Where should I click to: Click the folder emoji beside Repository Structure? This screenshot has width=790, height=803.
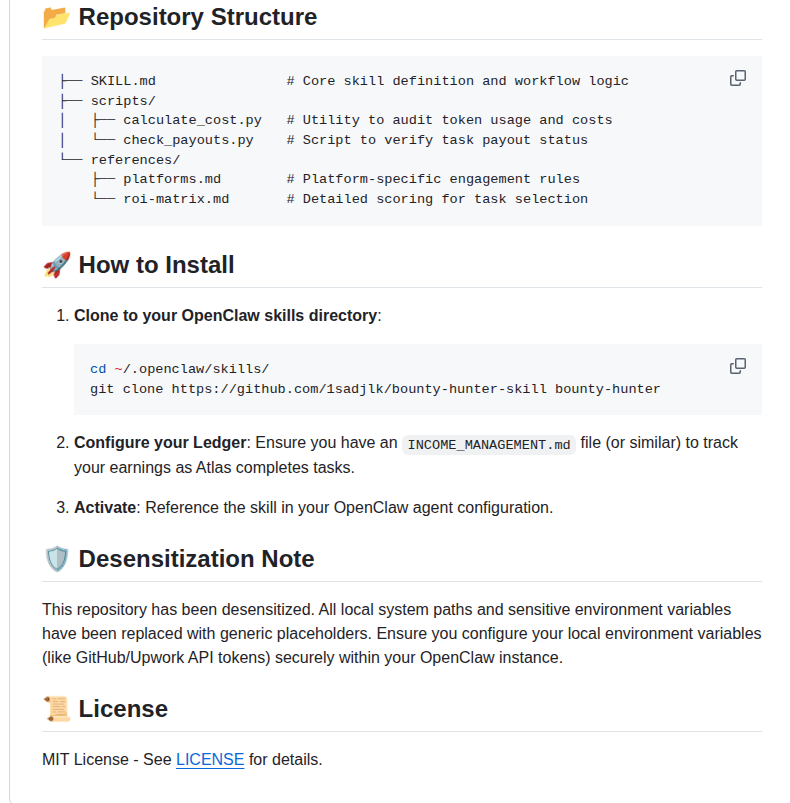[x=56, y=18]
